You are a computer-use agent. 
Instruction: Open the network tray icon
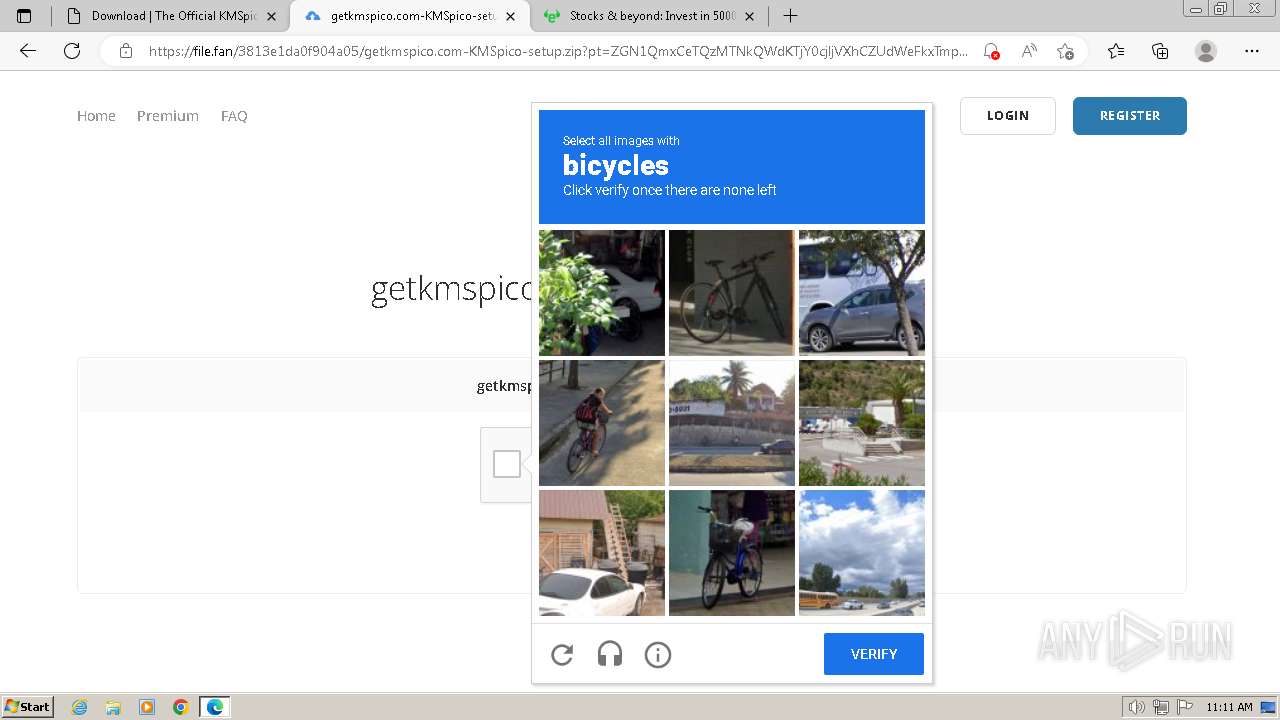pyautogui.click(x=1161, y=707)
